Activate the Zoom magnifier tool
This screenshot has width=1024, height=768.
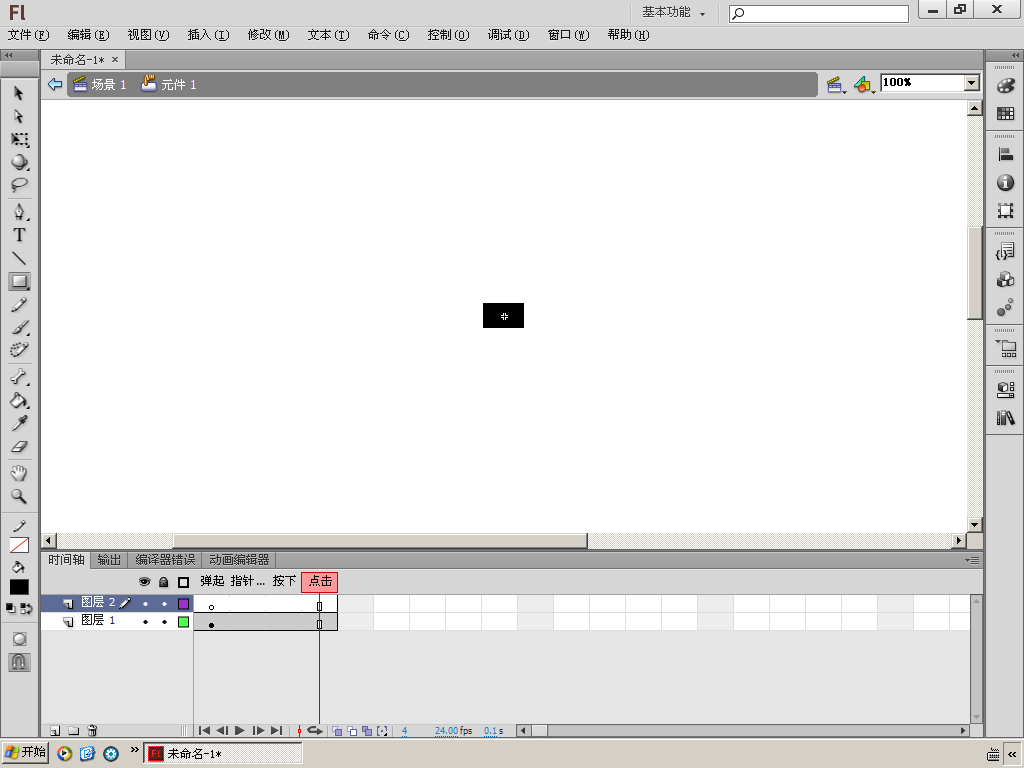click(19, 497)
